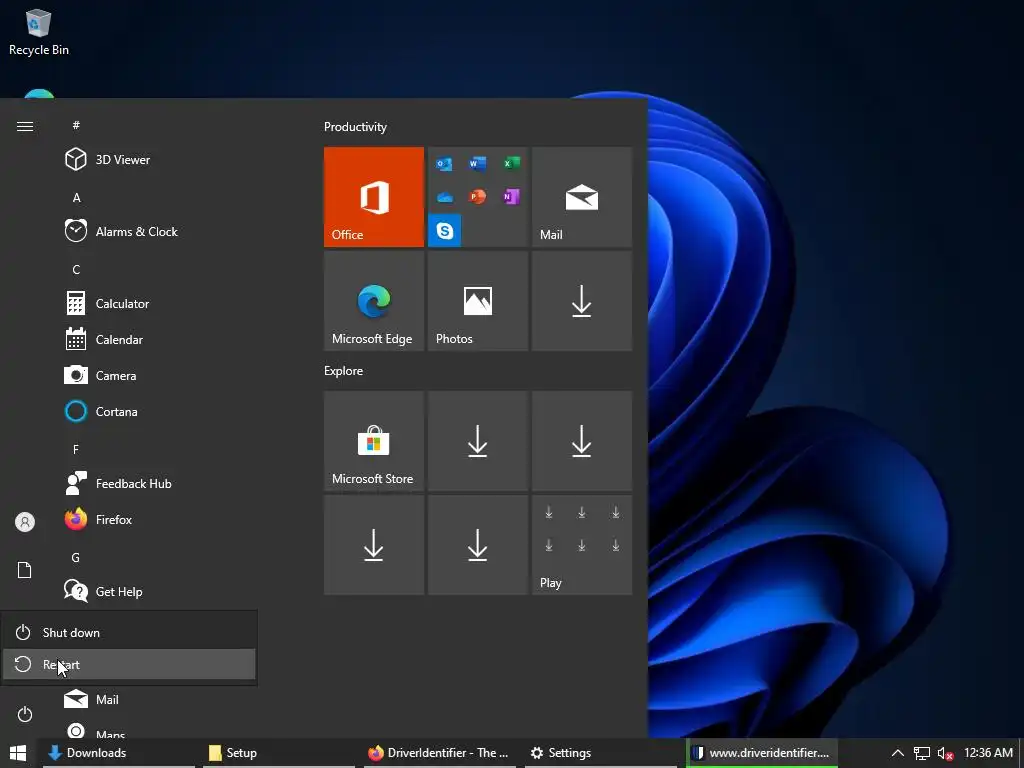Switch to DriverIdentifier Firefox taskbar window
1024x768 pixels.
pos(439,753)
